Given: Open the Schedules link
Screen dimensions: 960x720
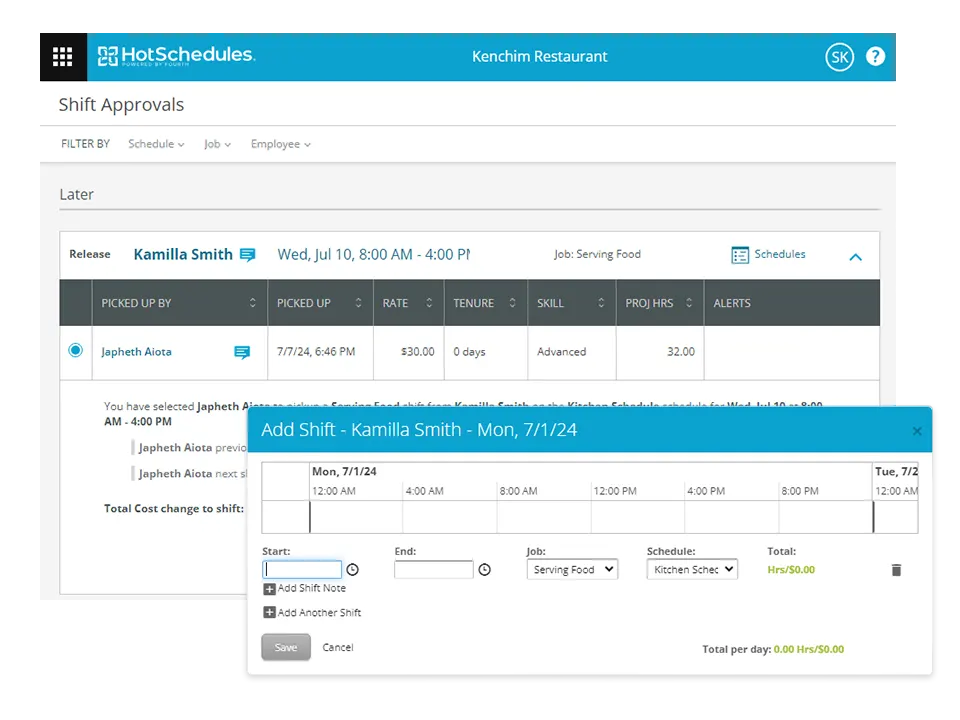Looking at the screenshot, I should tap(769, 255).
